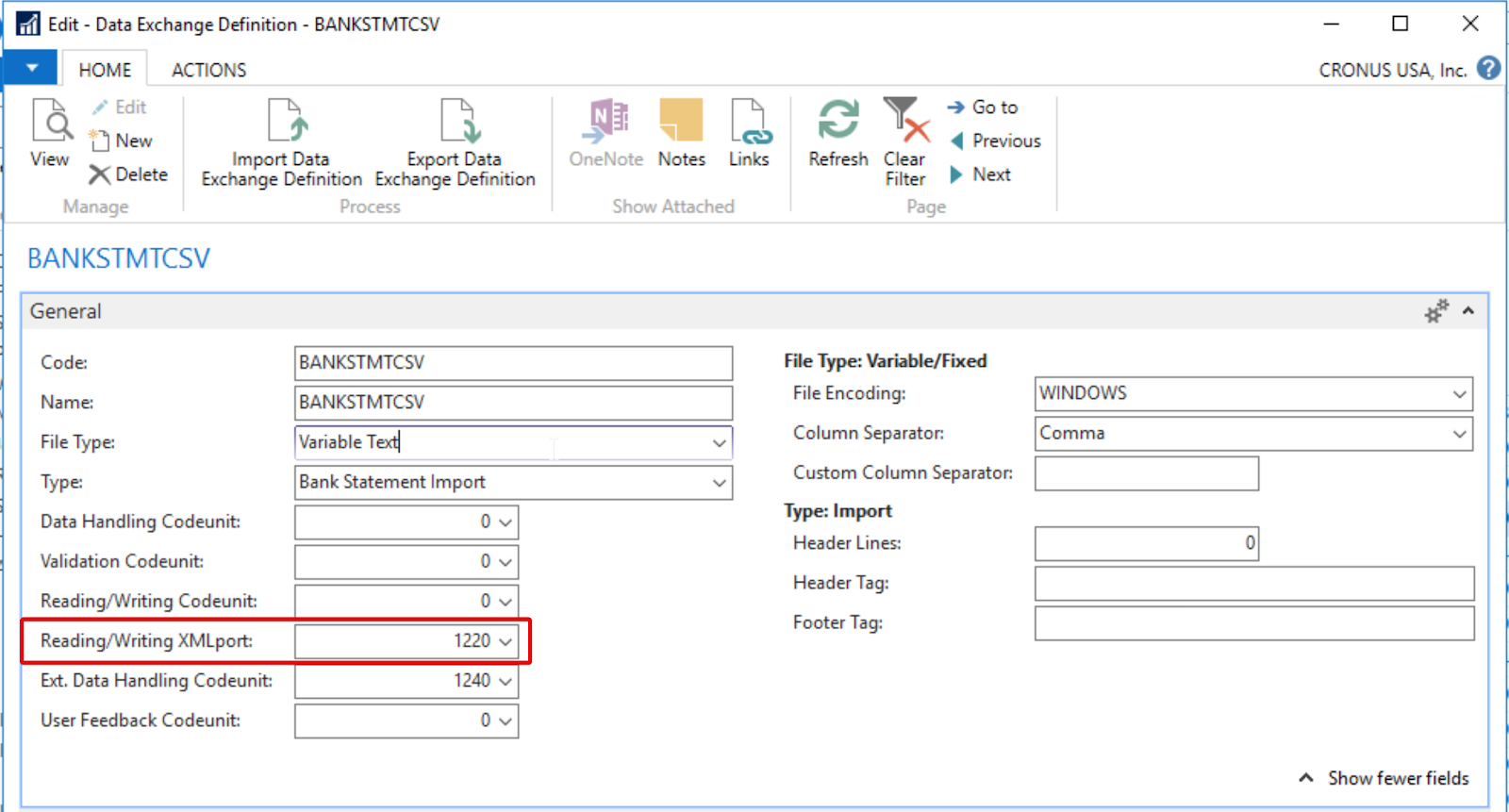Go to Previous record
The width and height of the screenshot is (1509, 812).
[995, 141]
